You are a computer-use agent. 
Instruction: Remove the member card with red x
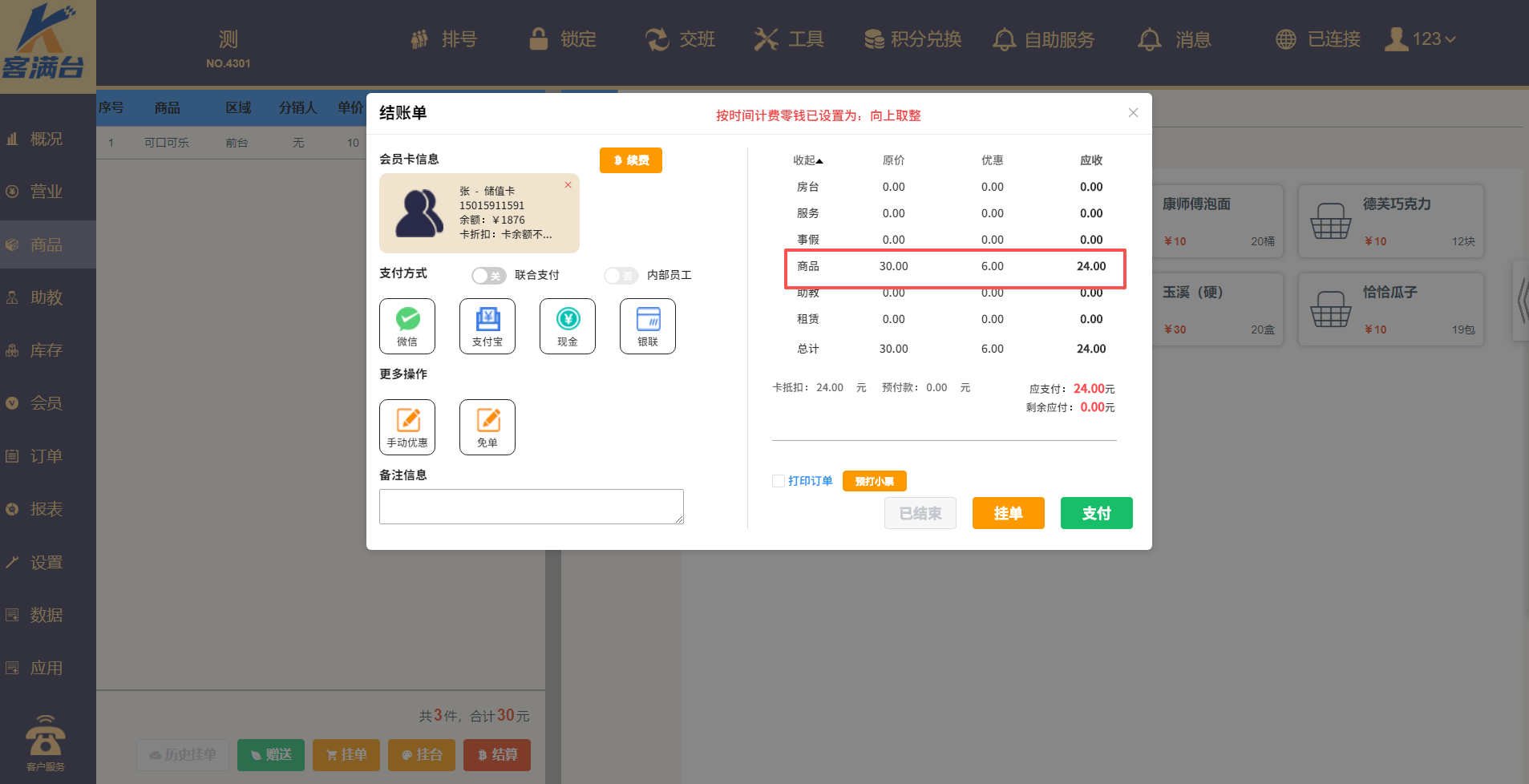[x=568, y=185]
